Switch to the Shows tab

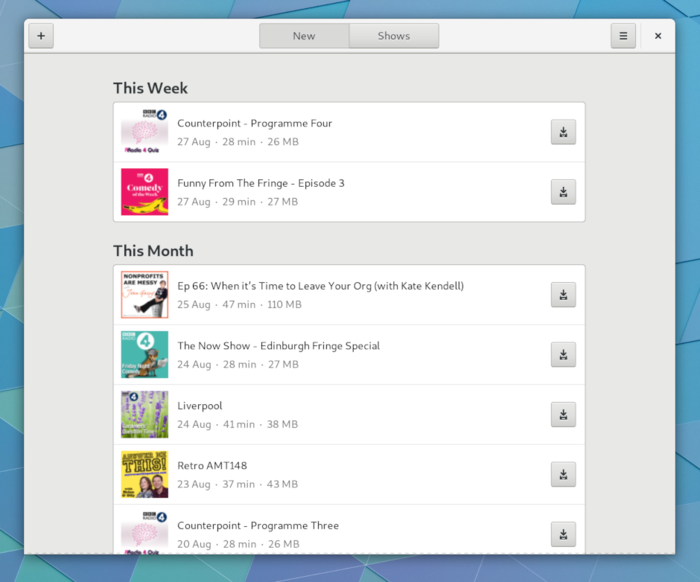(394, 36)
